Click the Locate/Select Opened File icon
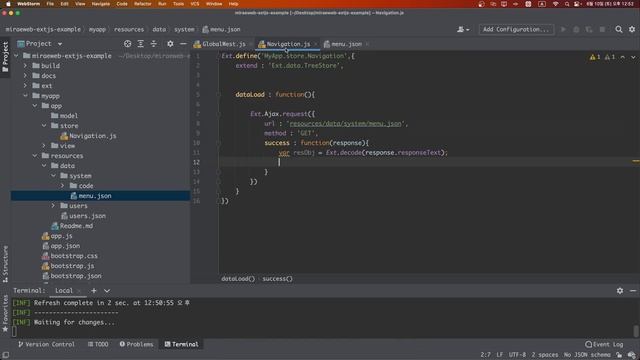The height and width of the screenshot is (360, 640). (127, 44)
